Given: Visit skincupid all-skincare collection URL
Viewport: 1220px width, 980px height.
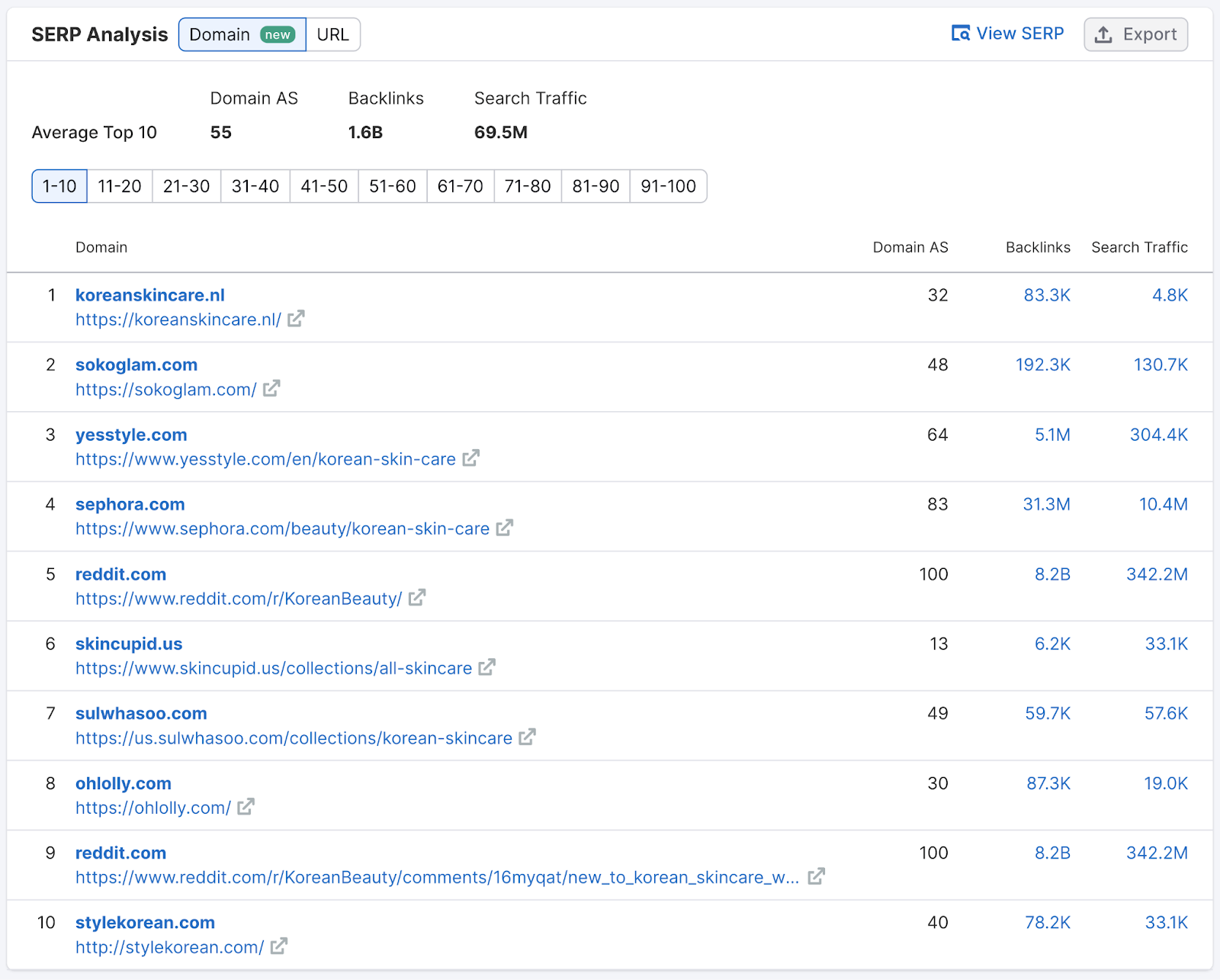Looking at the screenshot, I should (274, 668).
